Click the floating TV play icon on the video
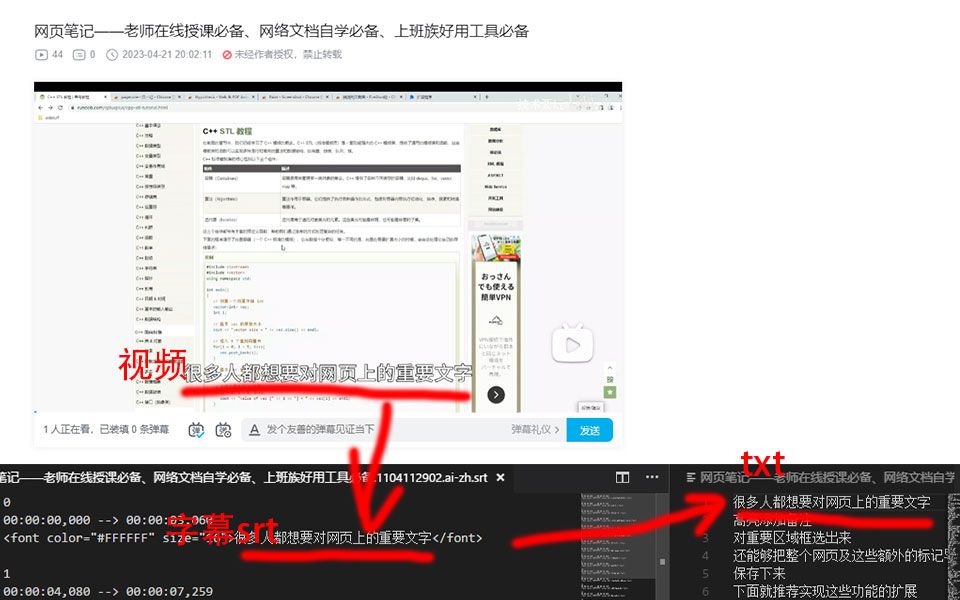The image size is (960, 600). [x=573, y=345]
